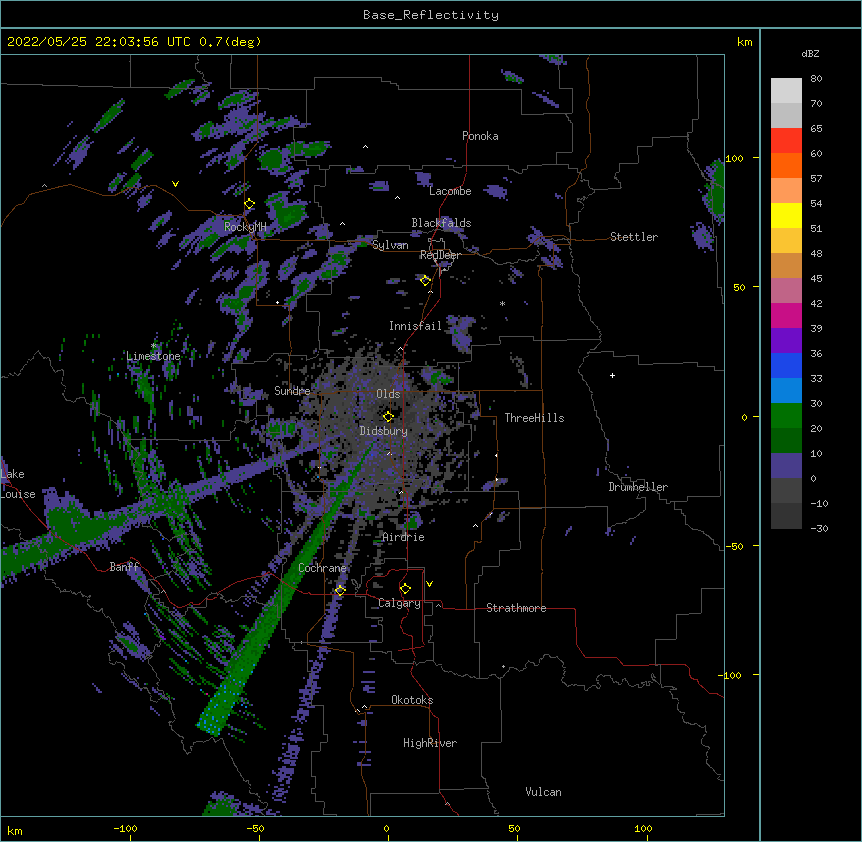Click the Airdrie city label
Viewport: 862px width, 842px height.
(404, 537)
